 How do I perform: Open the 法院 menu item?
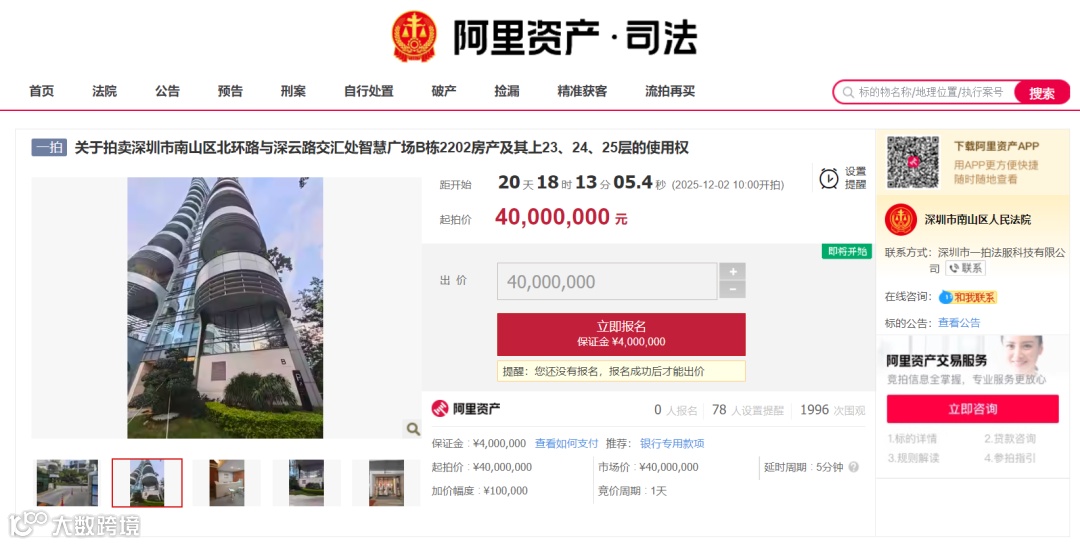(105, 91)
